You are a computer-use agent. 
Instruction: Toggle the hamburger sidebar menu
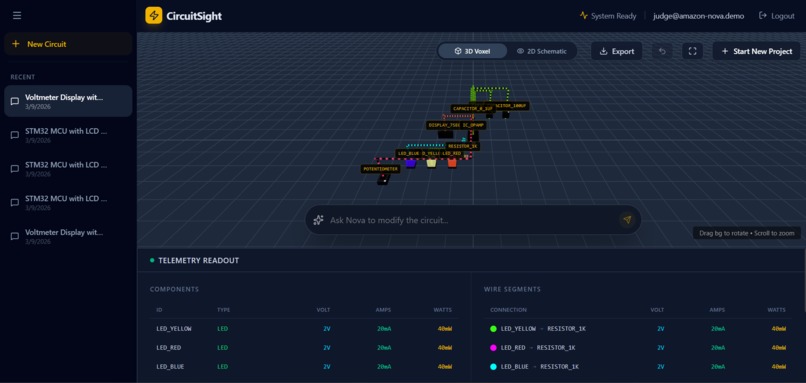tap(17, 15)
